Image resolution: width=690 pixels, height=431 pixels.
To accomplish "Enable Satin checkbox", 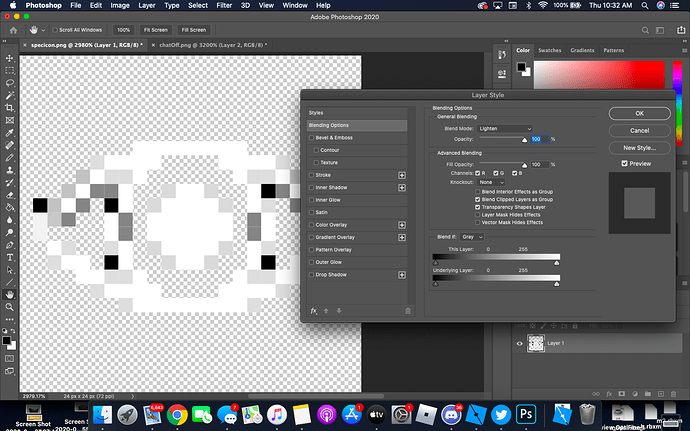I will (312, 212).
